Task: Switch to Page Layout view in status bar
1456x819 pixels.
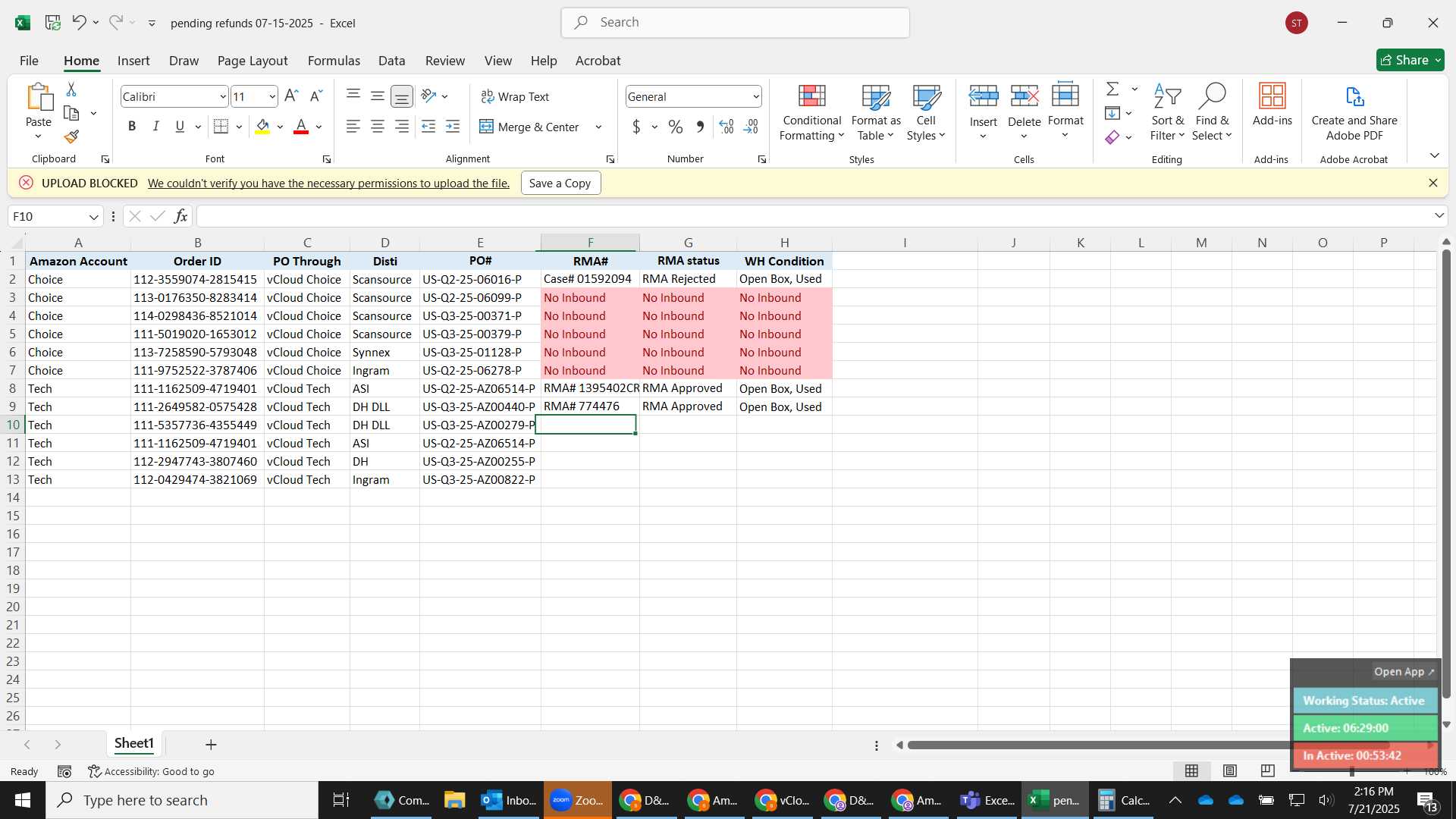Action: coord(1230,771)
